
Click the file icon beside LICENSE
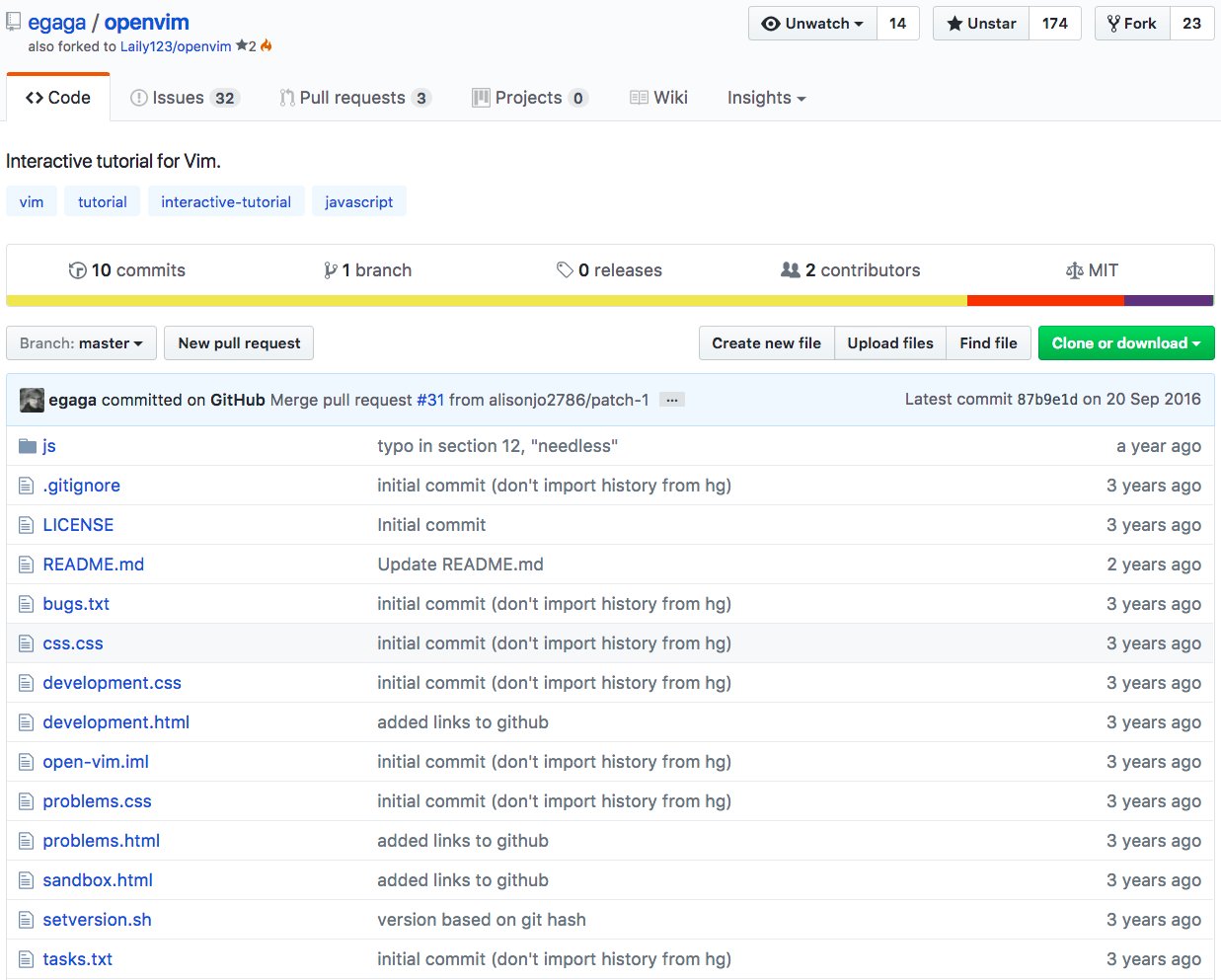click(x=27, y=525)
